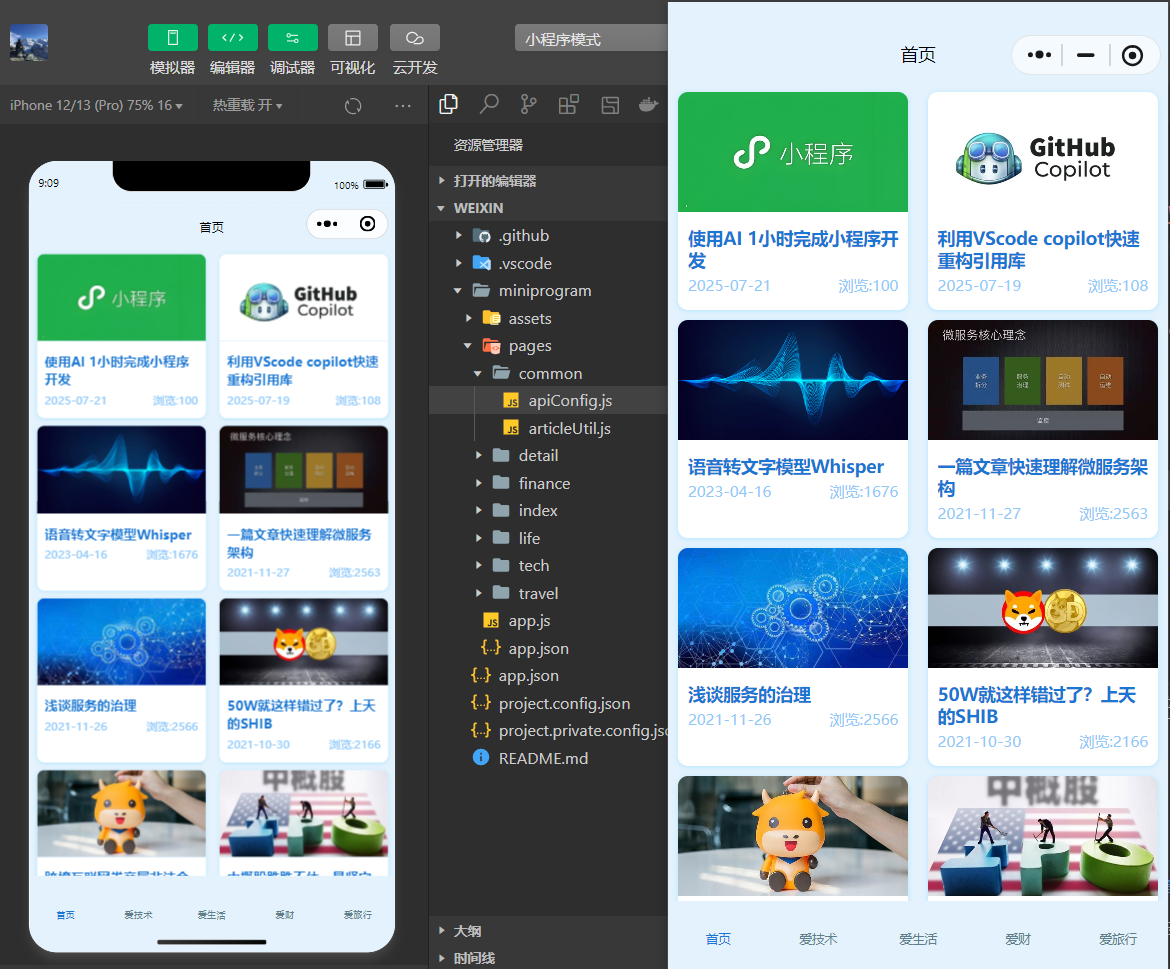Open the hot reload dropdown
The image size is (1170, 969).
click(x=247, y=106)
